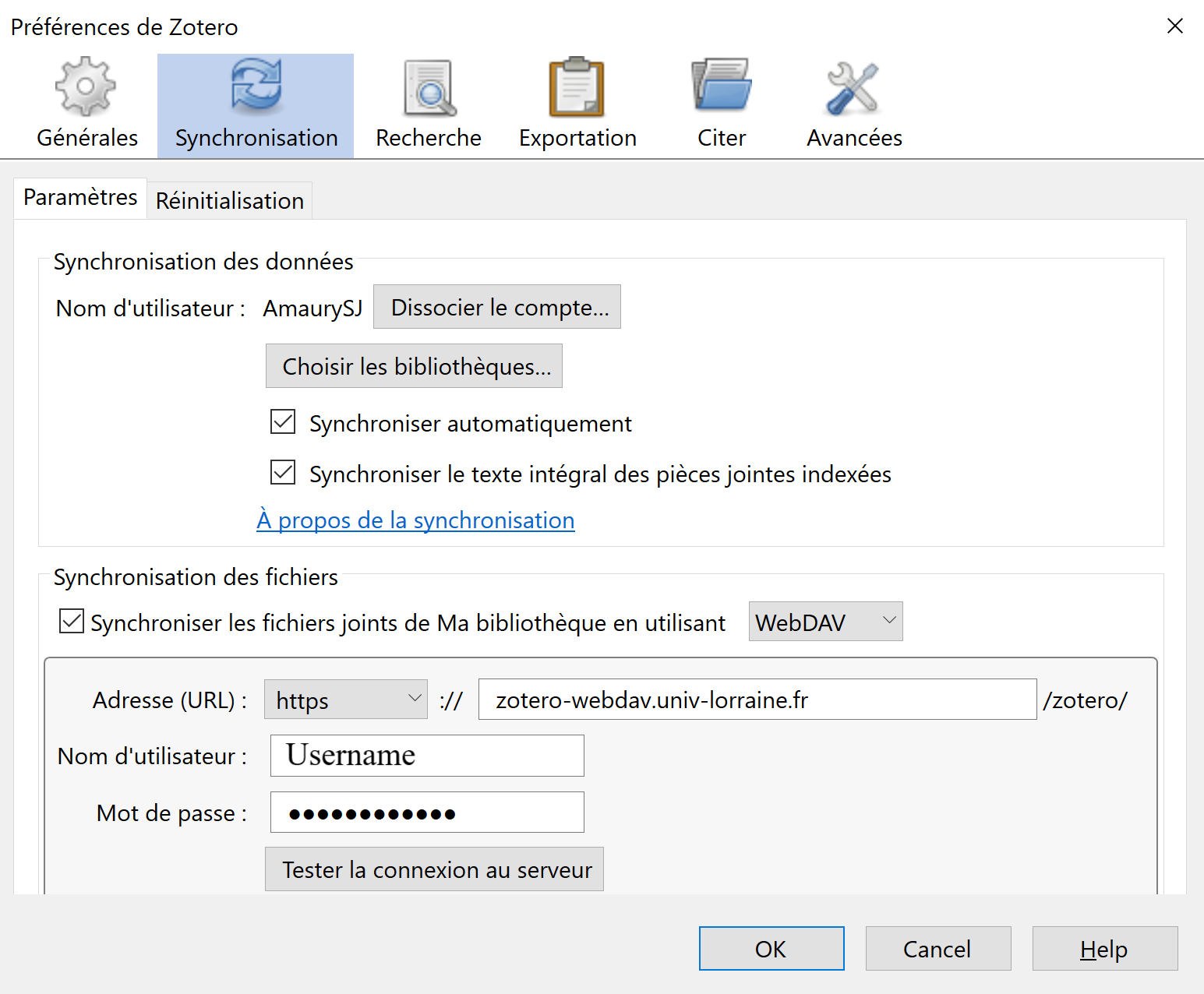Screen dimensions: 1204x994
Task: Toggle file sync for Ma bibliothèque
Action: click(x=72, y=622)
